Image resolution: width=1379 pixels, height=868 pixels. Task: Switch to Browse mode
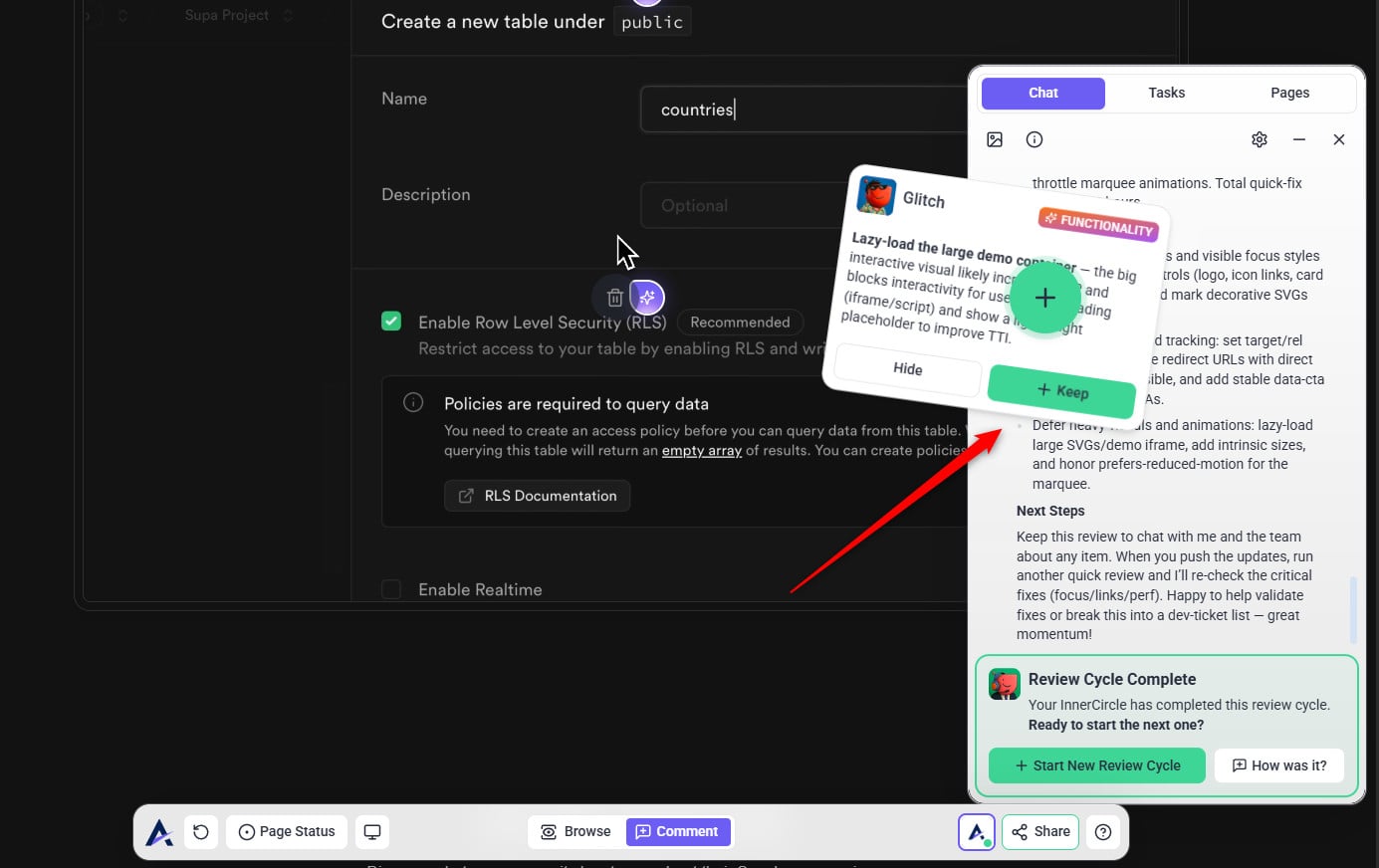pyautogui.click(x=575, y=832)
